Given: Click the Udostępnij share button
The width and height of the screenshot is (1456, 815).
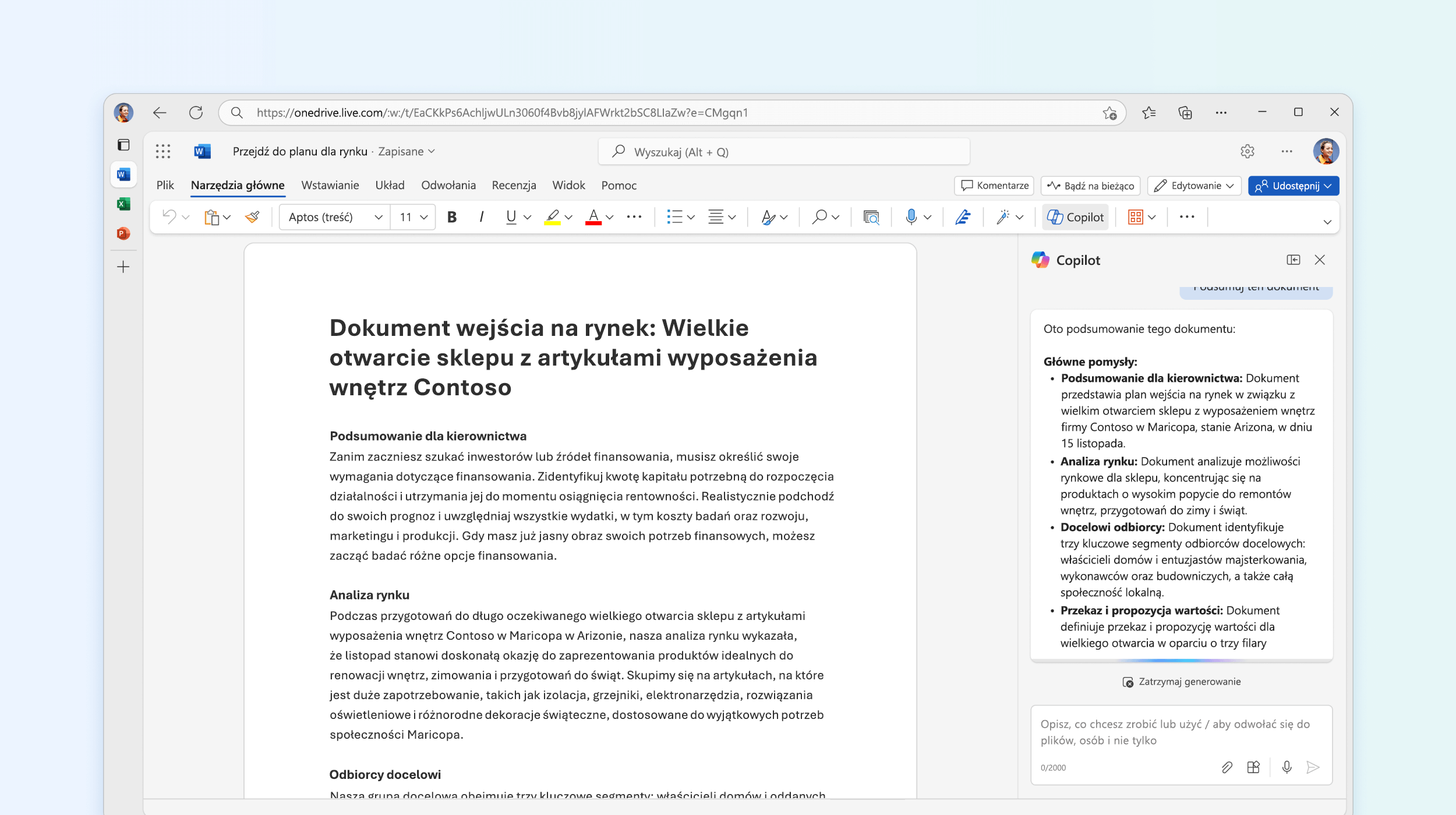Looking at the screenshot, I should tap(1294, 186).
